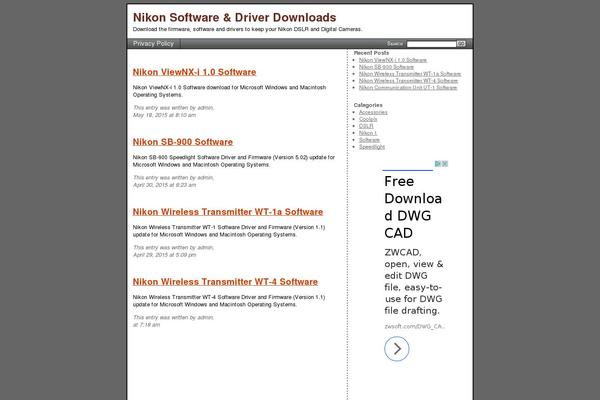This screenshot has height=400, width=600.
Task: Click the WT-1a post date April 29, 2015
Action: (164, 255)
